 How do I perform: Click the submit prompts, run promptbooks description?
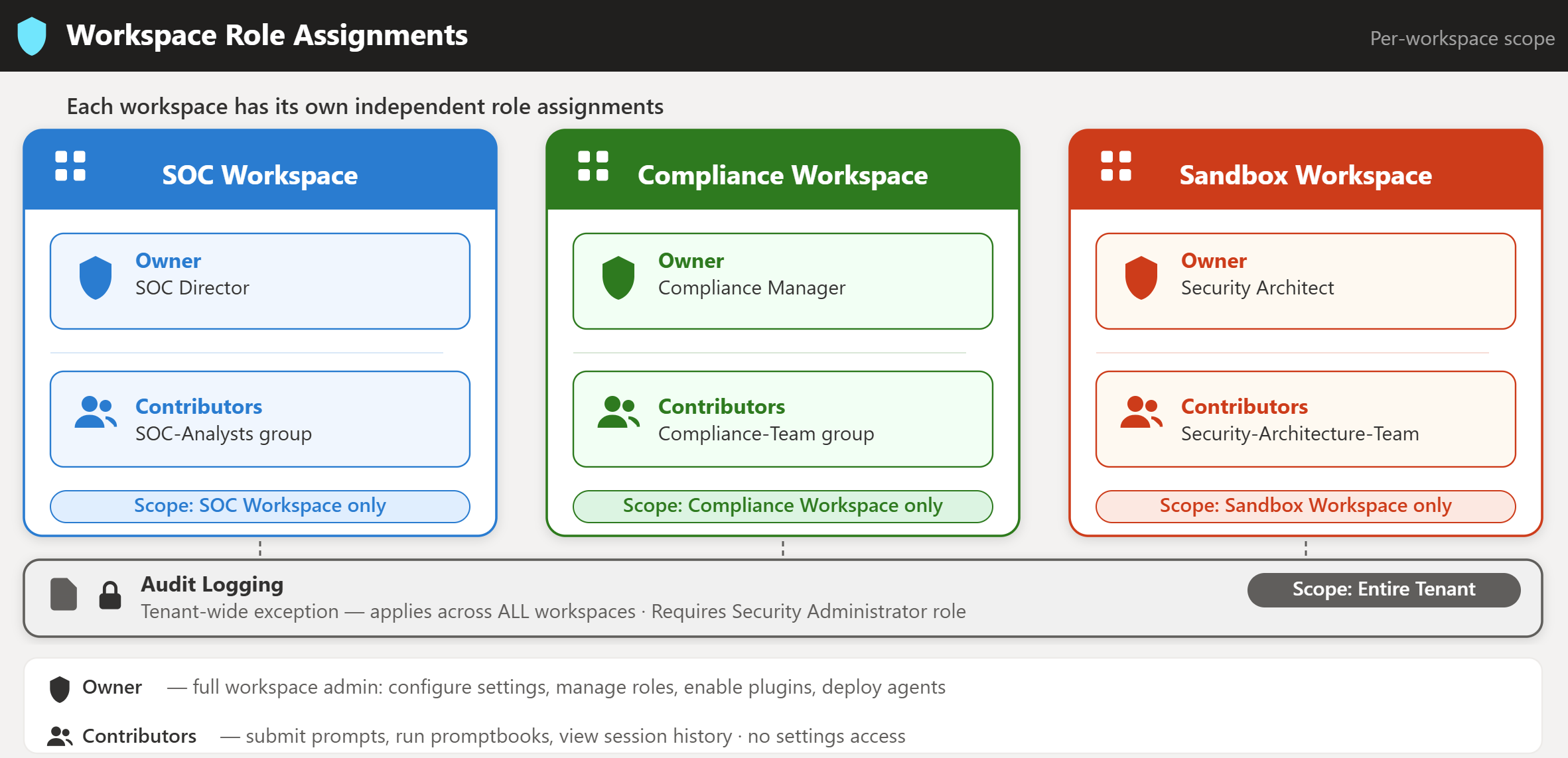(x=563, y=736)
